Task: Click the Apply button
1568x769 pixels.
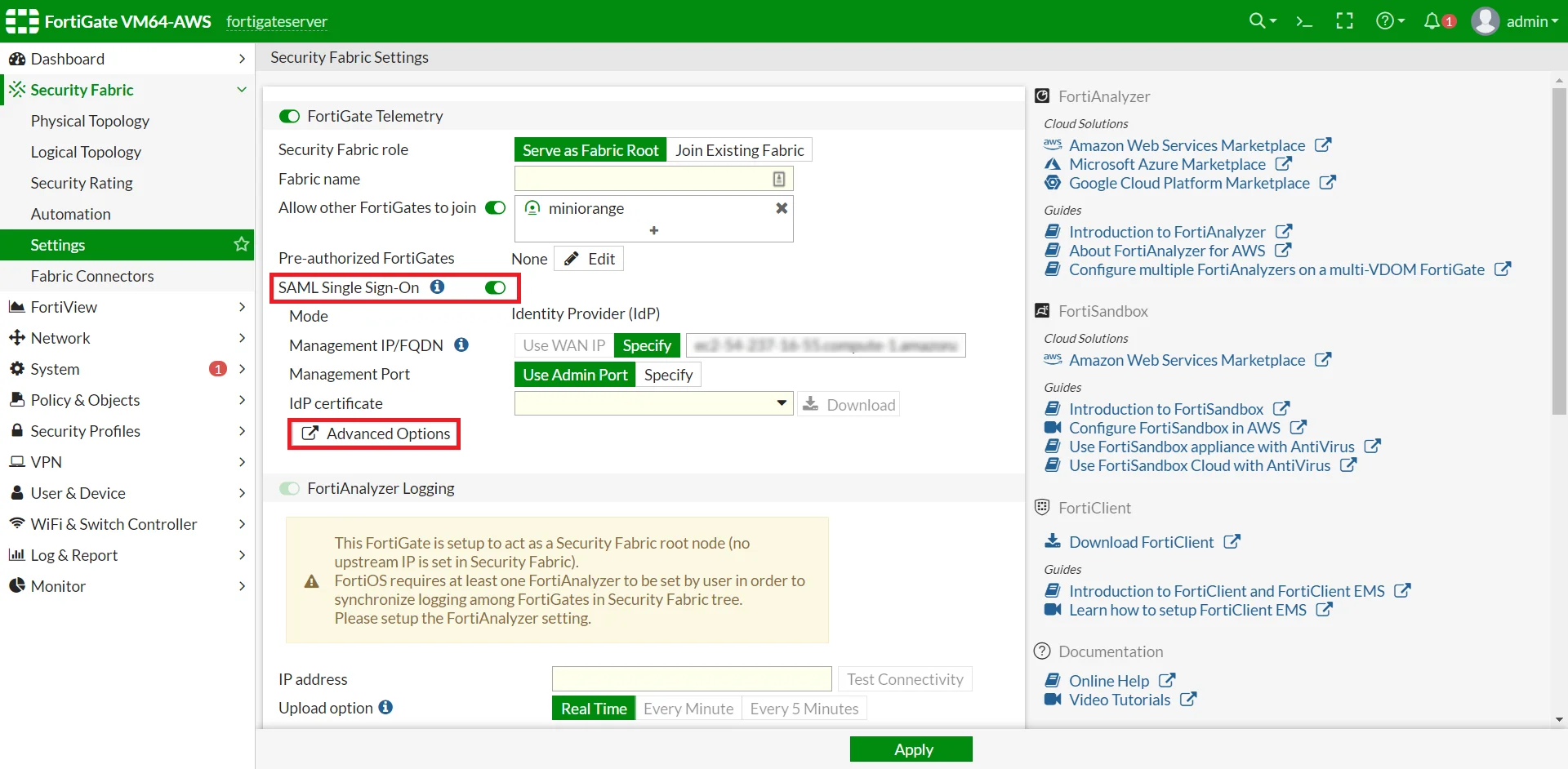Action: click(x=911, y=749)
